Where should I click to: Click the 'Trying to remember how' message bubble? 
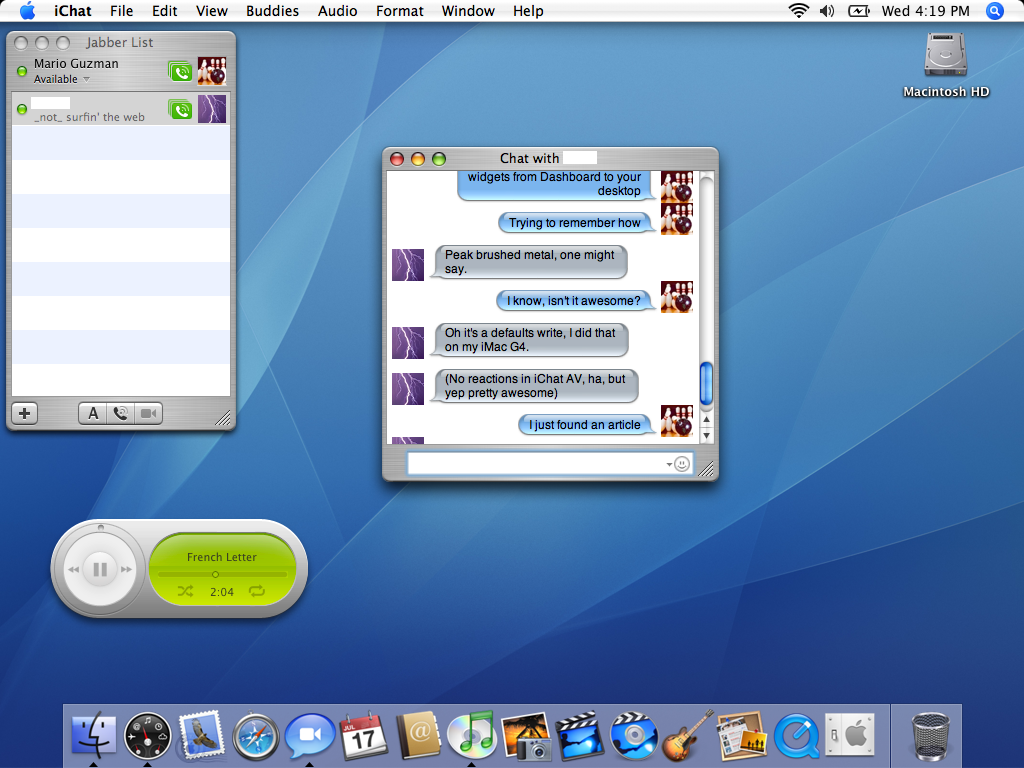point(575,223)
